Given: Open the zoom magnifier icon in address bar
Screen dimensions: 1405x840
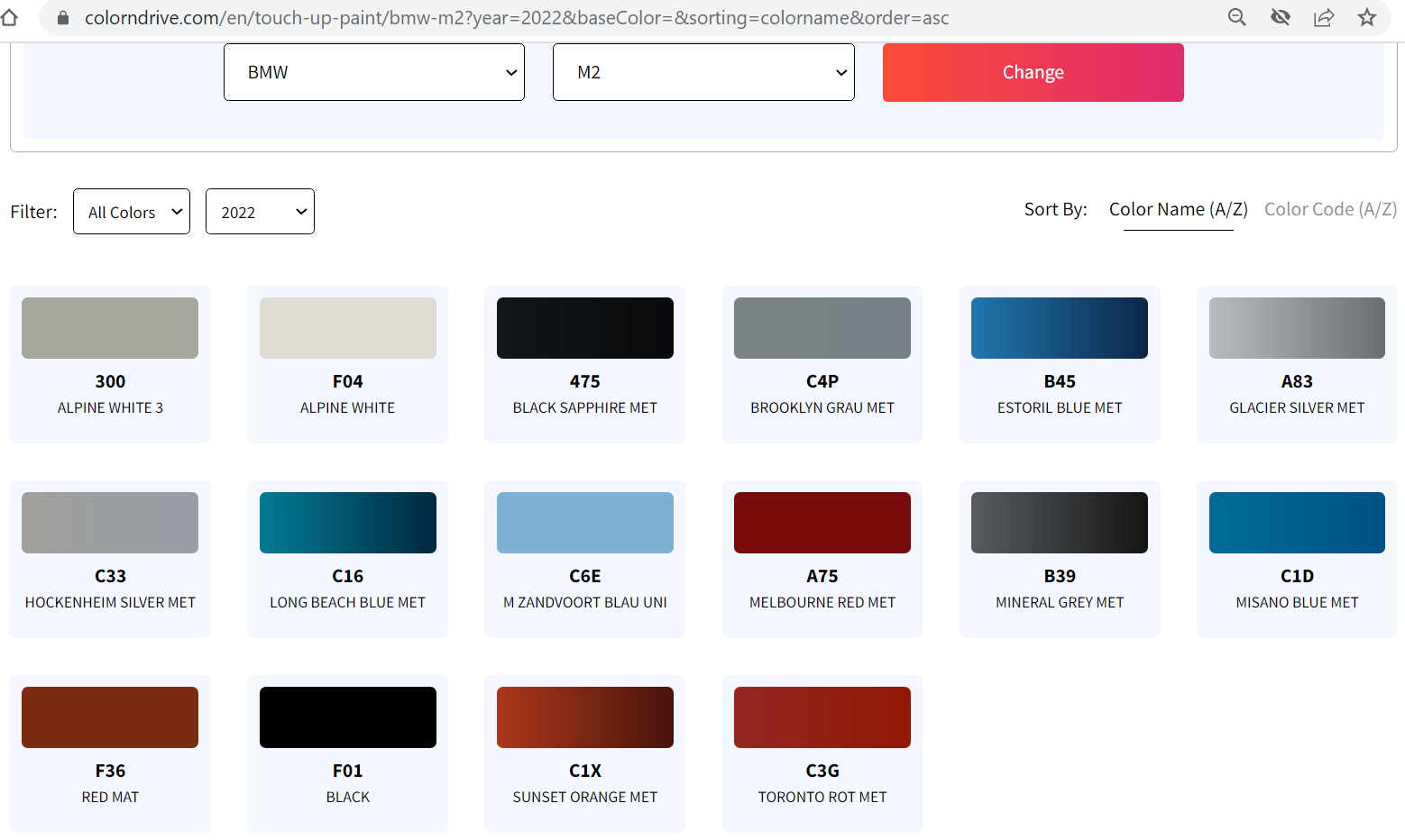Looking at the screenshot, I should [1237, 17].
